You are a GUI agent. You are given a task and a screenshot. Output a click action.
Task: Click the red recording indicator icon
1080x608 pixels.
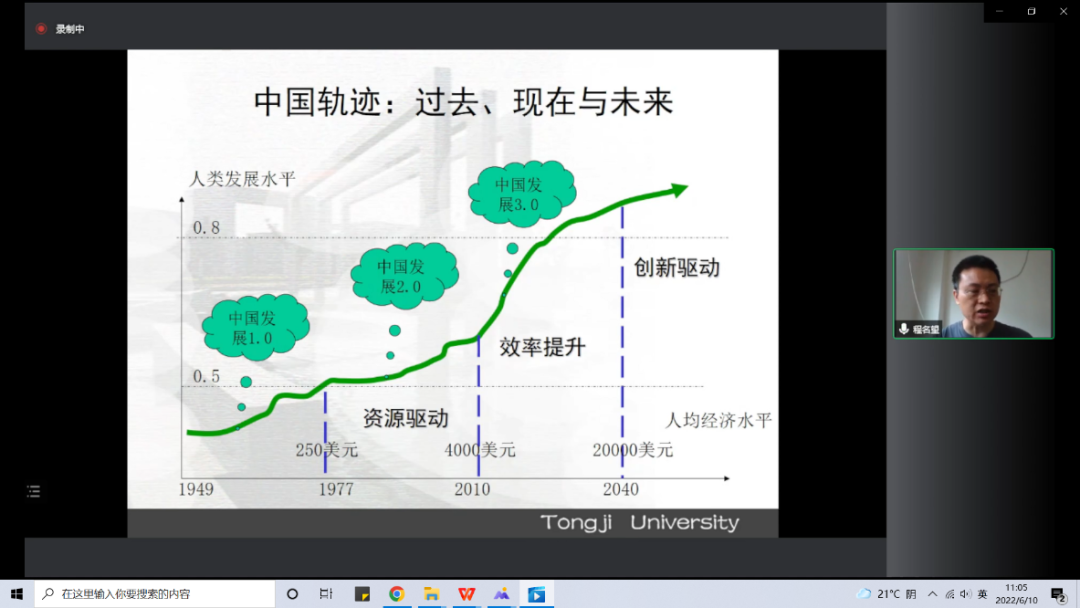[x=41, y=29]
